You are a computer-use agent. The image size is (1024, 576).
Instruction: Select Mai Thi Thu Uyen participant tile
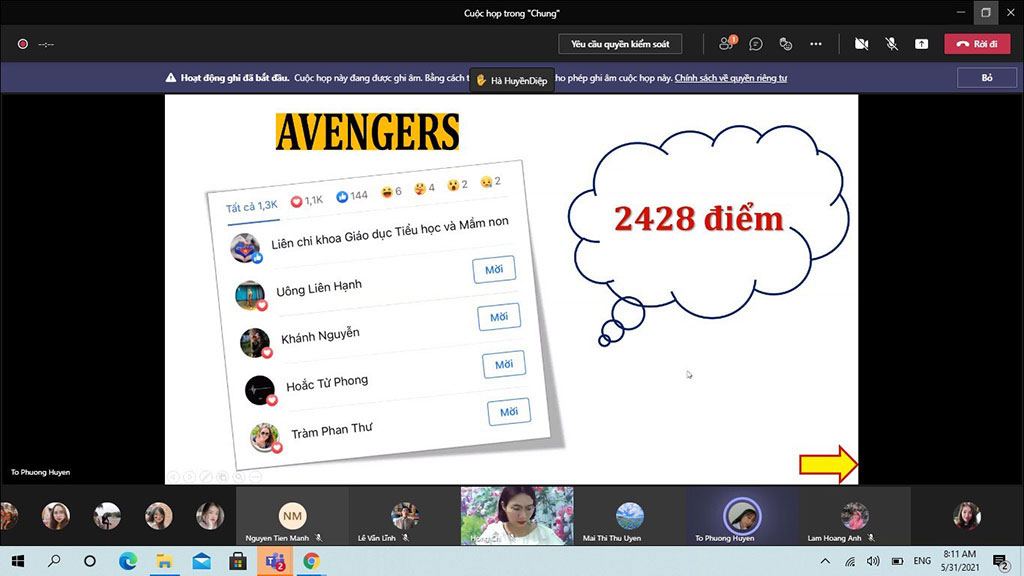coord(630,516)
